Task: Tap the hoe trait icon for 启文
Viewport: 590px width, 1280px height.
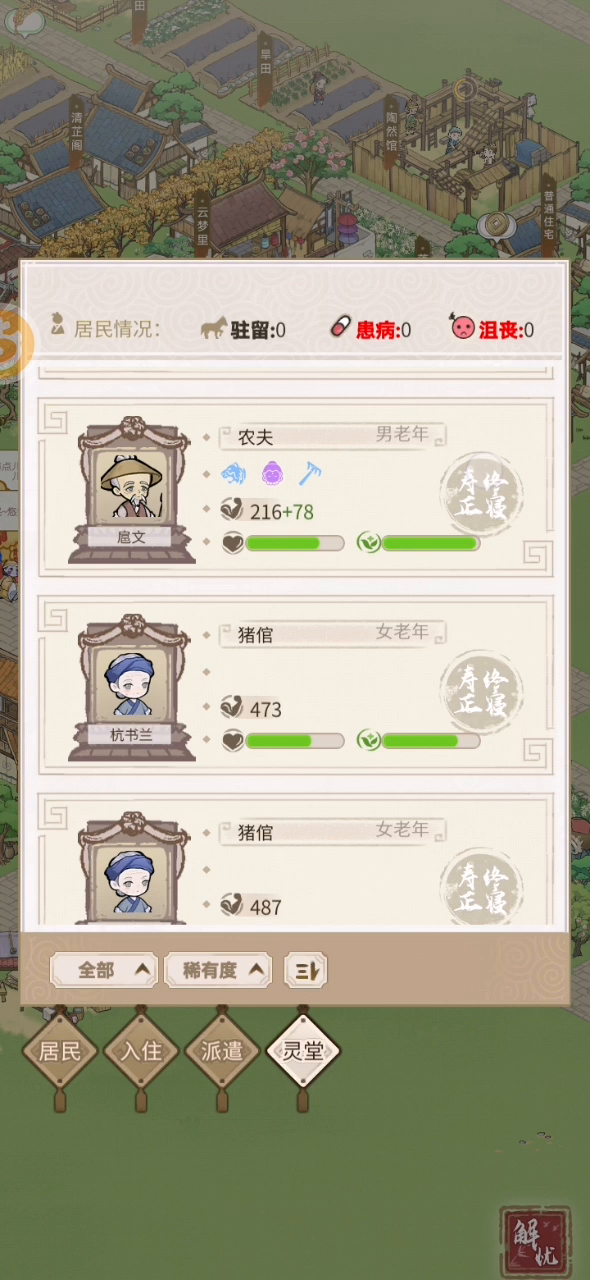Action: pyautogui.click(x=309, y=473)
